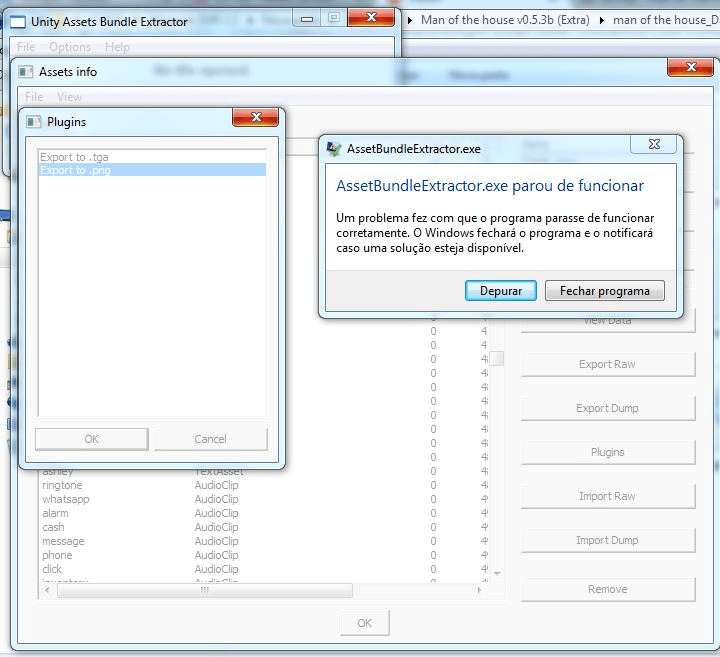Open the View menu in Assets info
The height and width of the screenshot is (657, 720).
tap(69, 97)
